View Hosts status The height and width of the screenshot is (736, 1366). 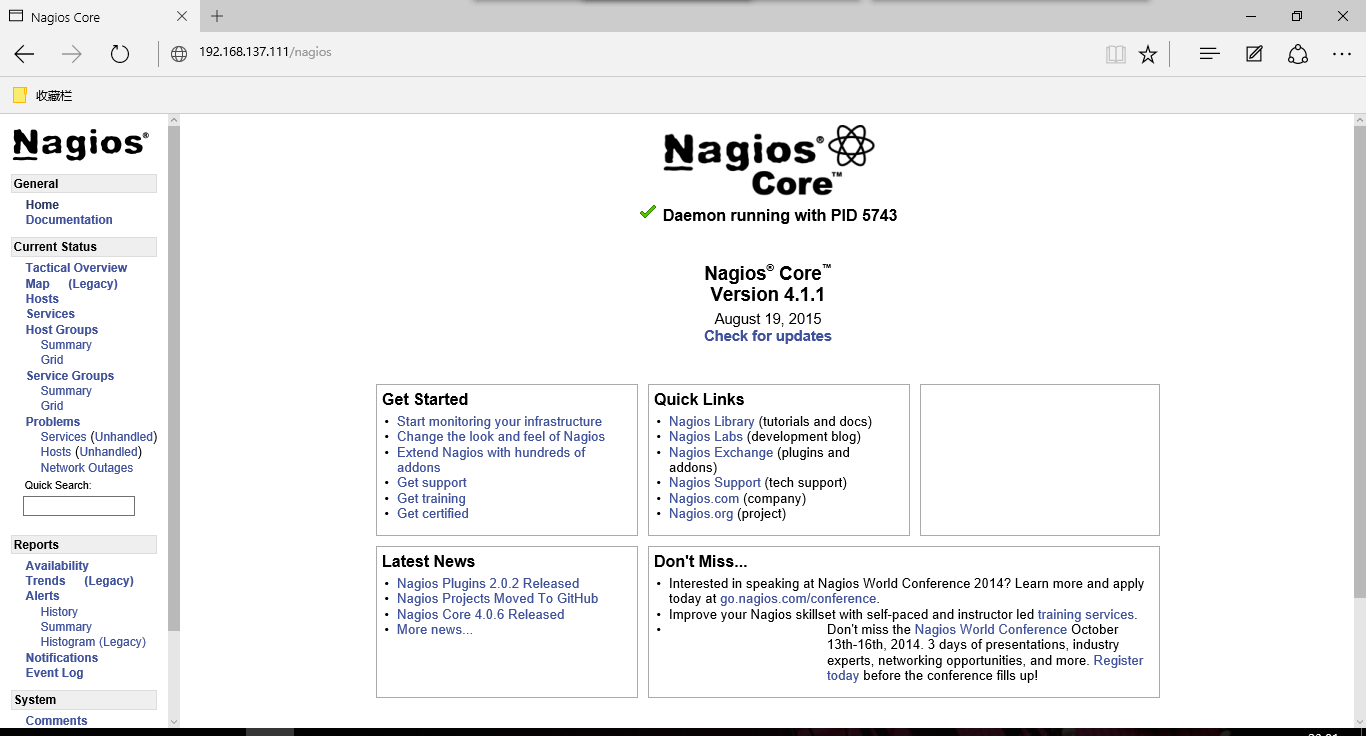42,299
